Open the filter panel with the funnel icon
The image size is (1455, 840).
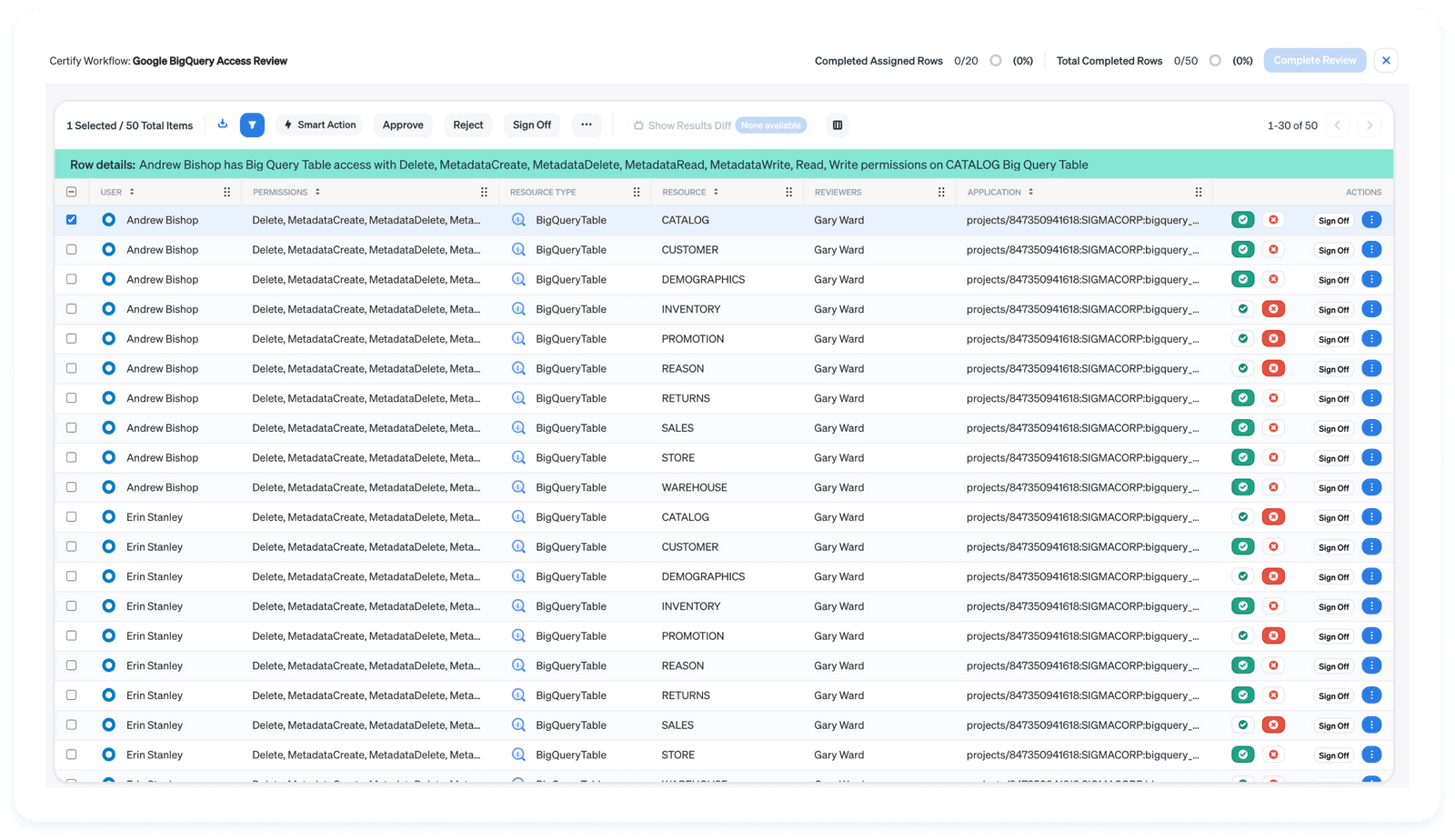pos(252,125)
